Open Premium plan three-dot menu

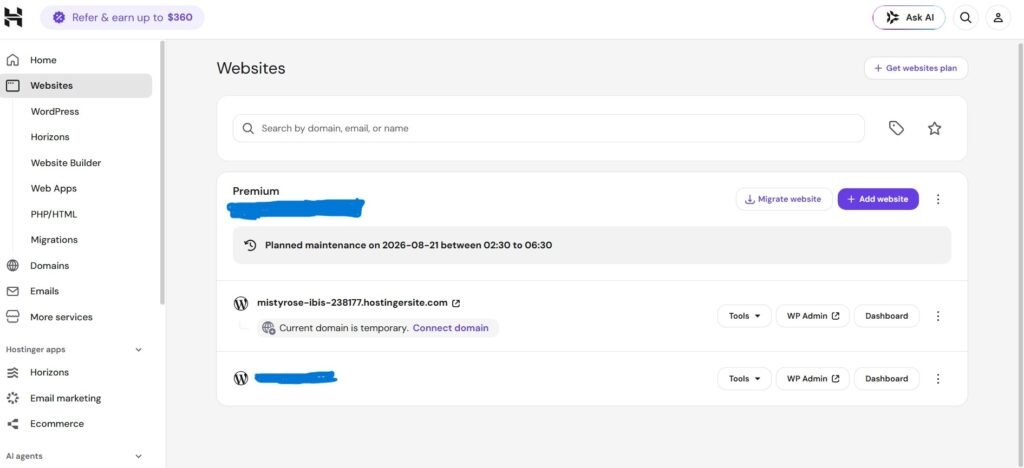(x=938, y=199)
